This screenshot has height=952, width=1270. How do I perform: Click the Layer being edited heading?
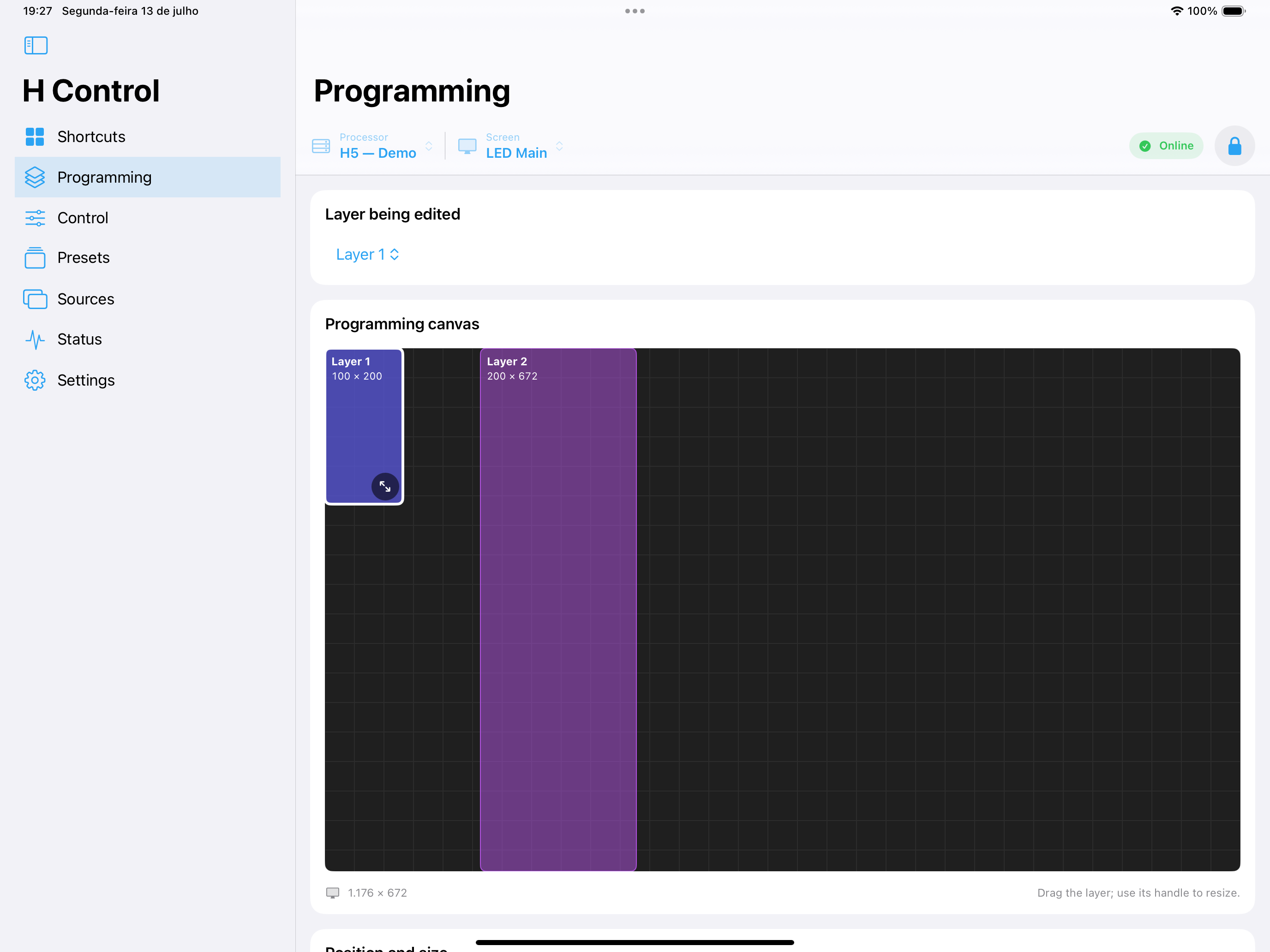pyautogui.click(x=393, y=214)
